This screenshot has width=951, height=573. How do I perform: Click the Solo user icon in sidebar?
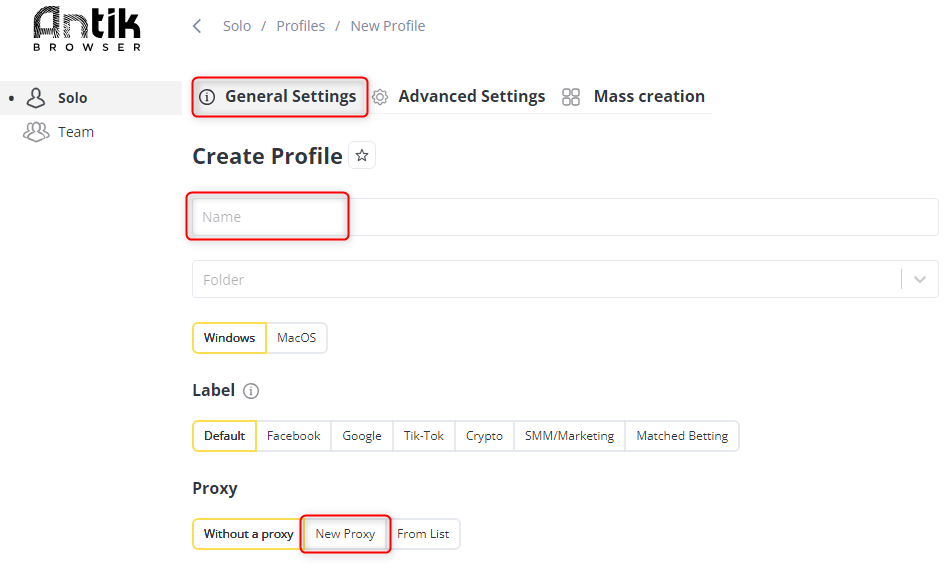click(36, 98)
